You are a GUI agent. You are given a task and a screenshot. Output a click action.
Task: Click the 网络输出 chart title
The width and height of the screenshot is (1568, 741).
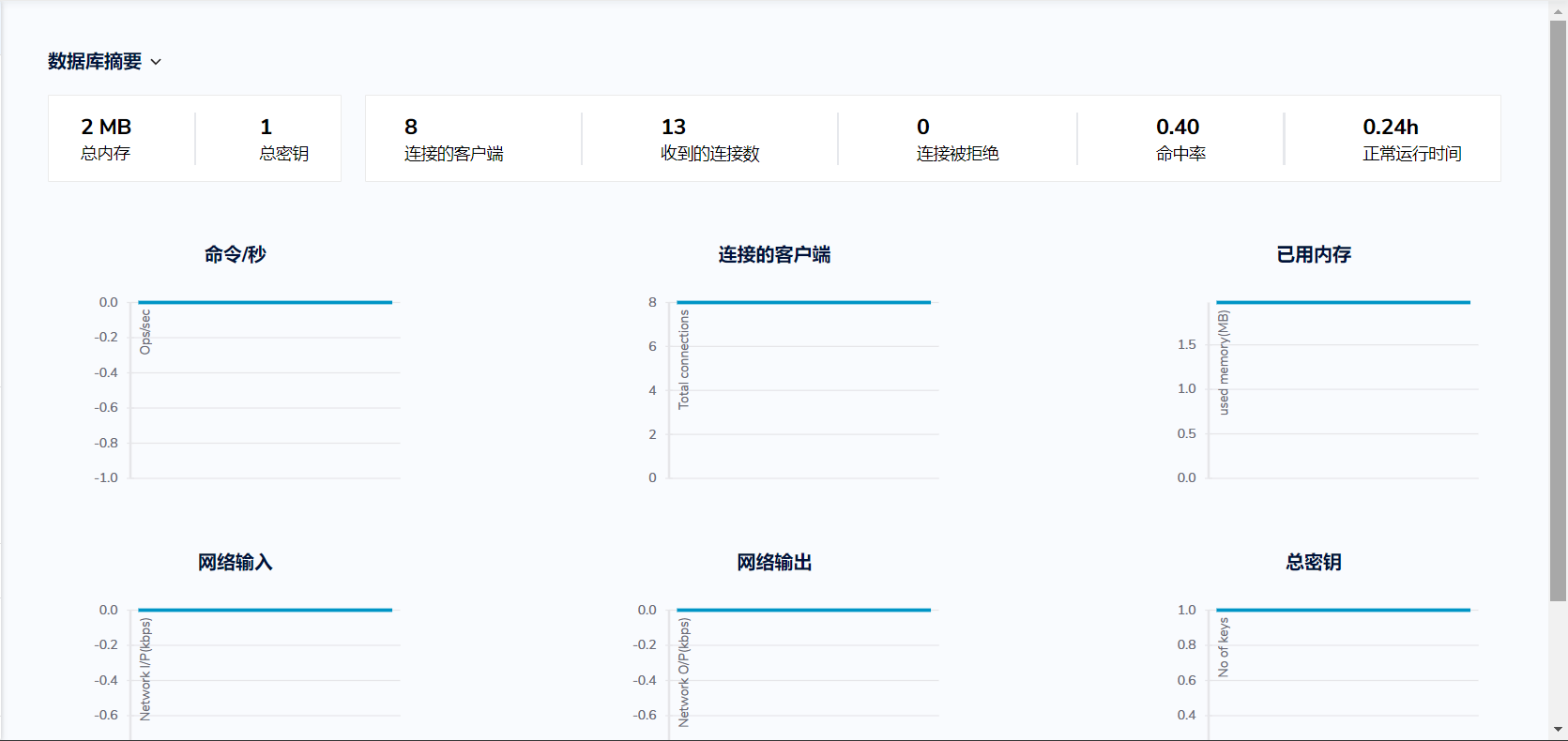tap(774, 562)
